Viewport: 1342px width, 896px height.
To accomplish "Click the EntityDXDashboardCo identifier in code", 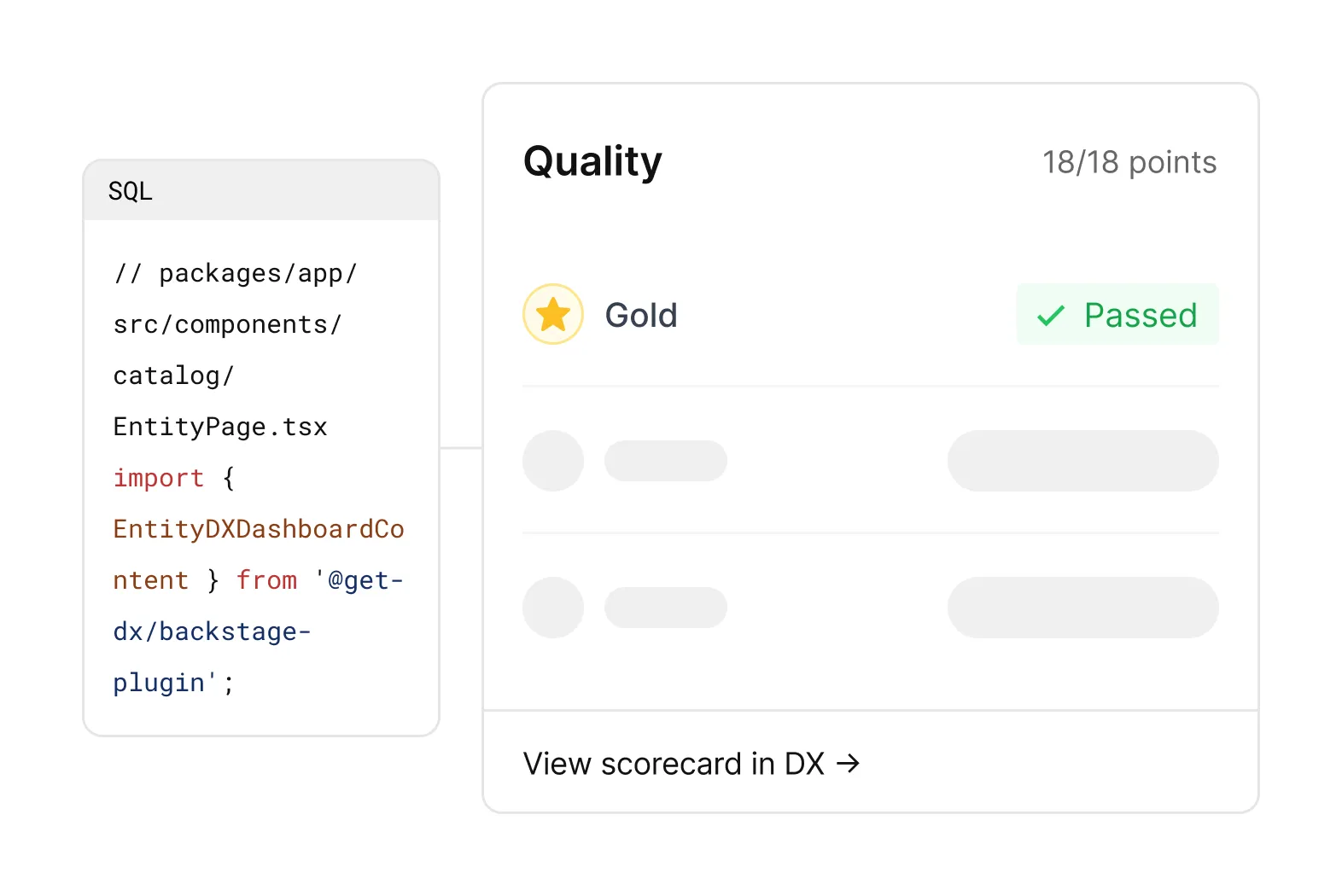I will pyautogui.click(x=259, y=529).
